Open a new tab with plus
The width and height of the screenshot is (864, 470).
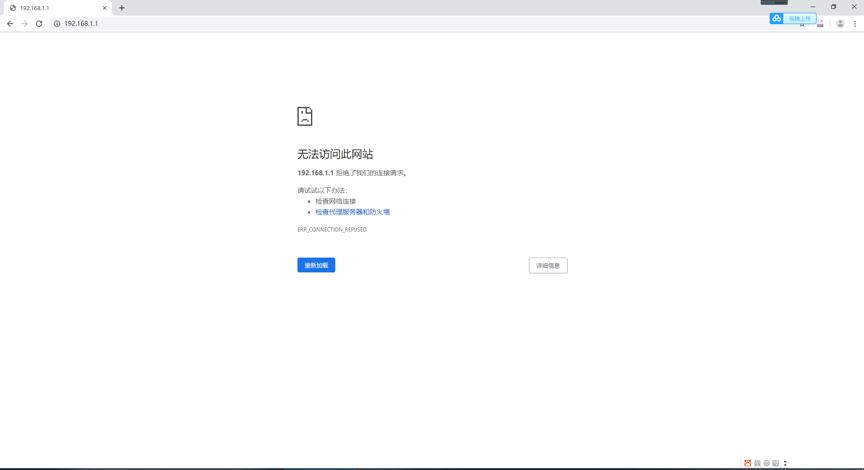pyautogui.click(x=122, y=8)
